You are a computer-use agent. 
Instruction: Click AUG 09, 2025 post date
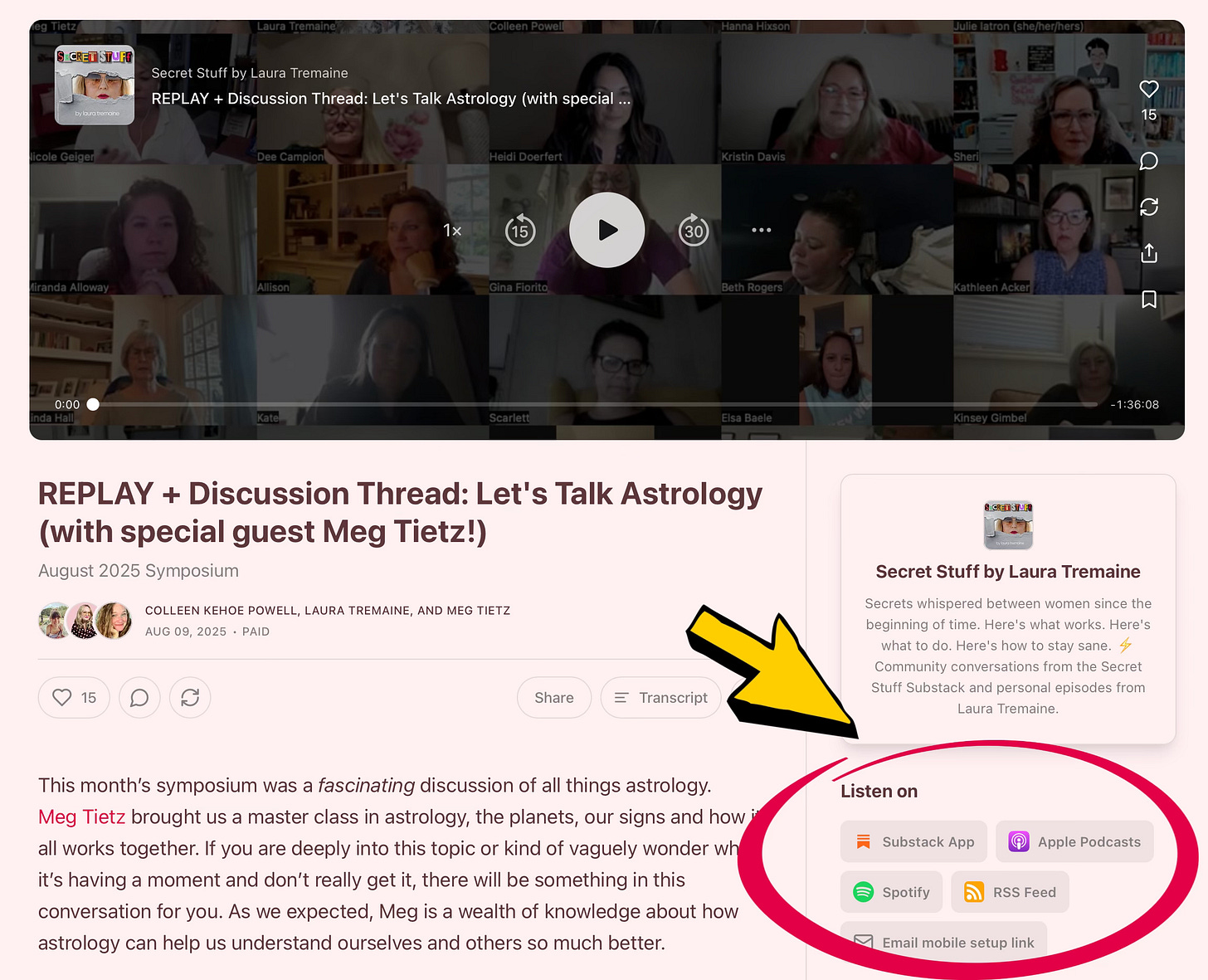click(186, 631)
